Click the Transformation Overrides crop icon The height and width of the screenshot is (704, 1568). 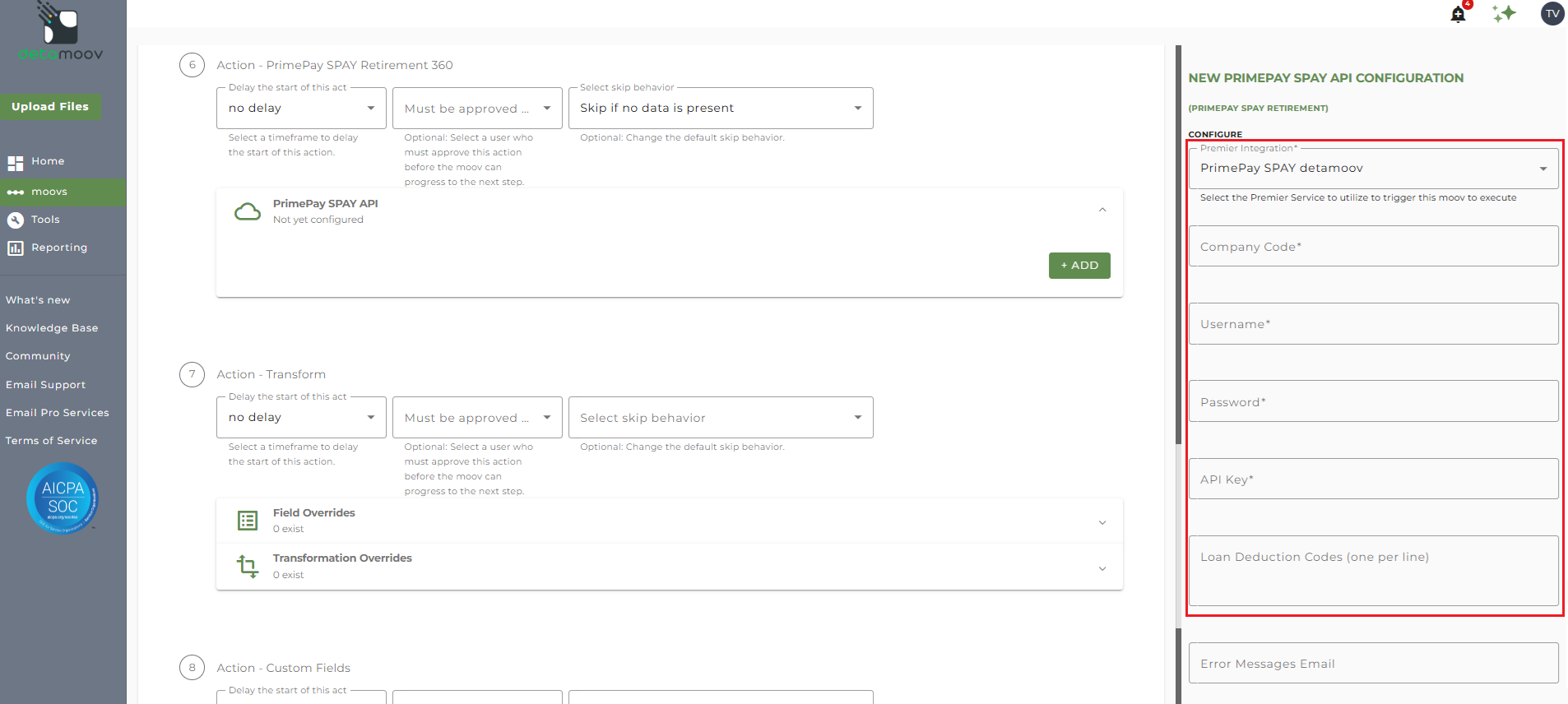pos(248,567)
